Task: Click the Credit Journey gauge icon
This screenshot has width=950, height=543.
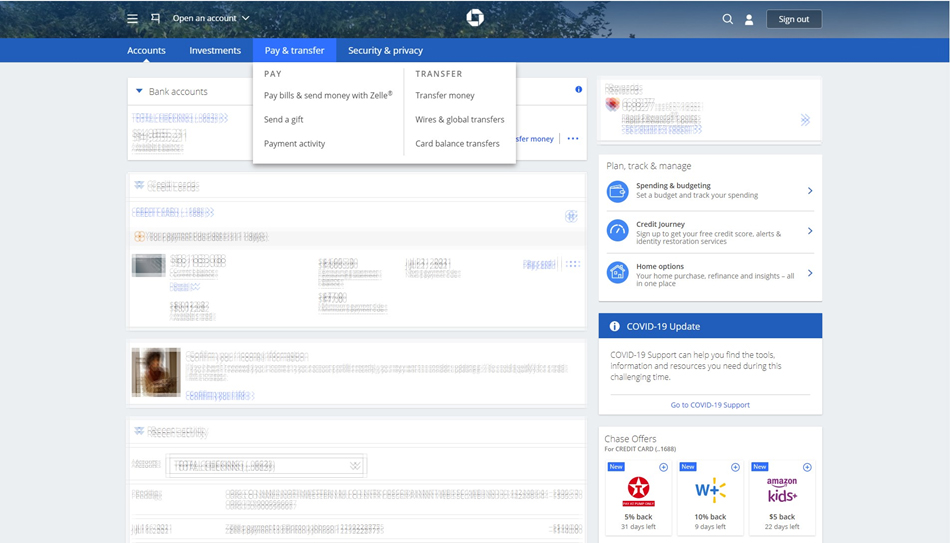Action: click(617, 231)
